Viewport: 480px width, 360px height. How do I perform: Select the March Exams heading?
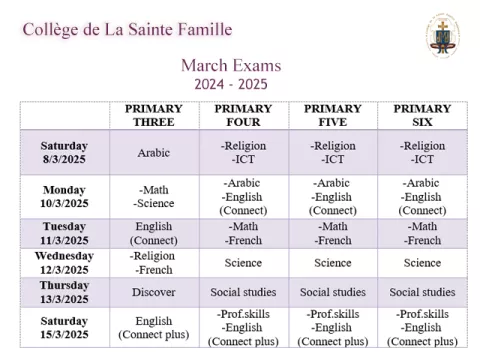tap(231, 65)
